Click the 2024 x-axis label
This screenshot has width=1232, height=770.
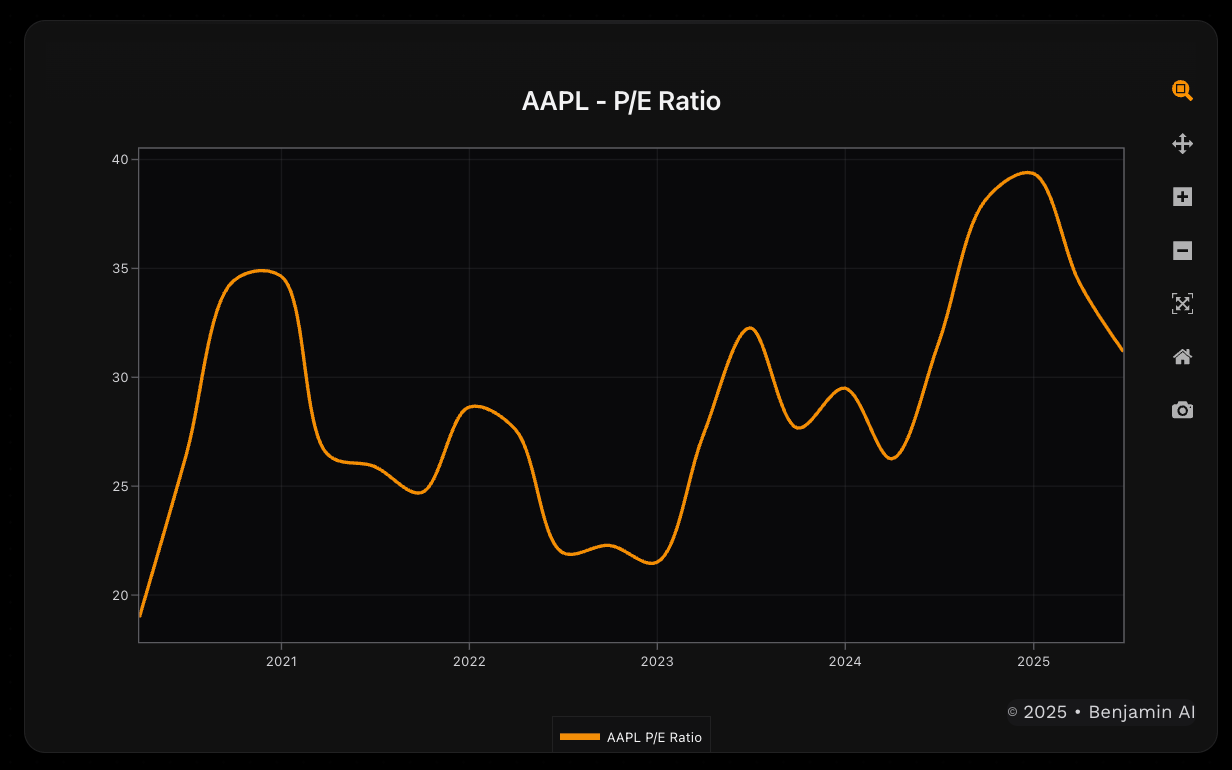point(845,661)
